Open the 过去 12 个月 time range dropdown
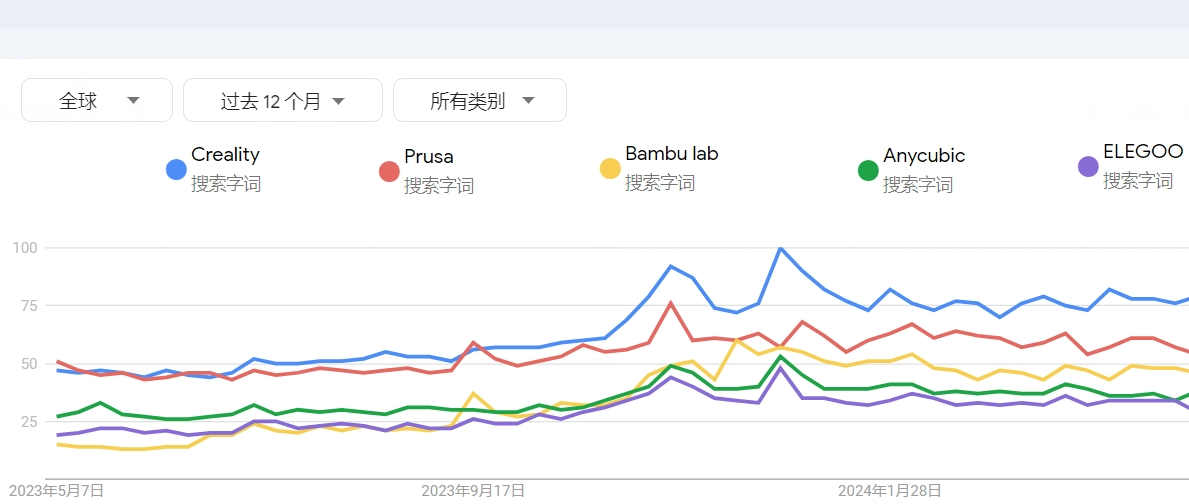Viewport: 1189px width, 504px height. [x=283, y=100]
